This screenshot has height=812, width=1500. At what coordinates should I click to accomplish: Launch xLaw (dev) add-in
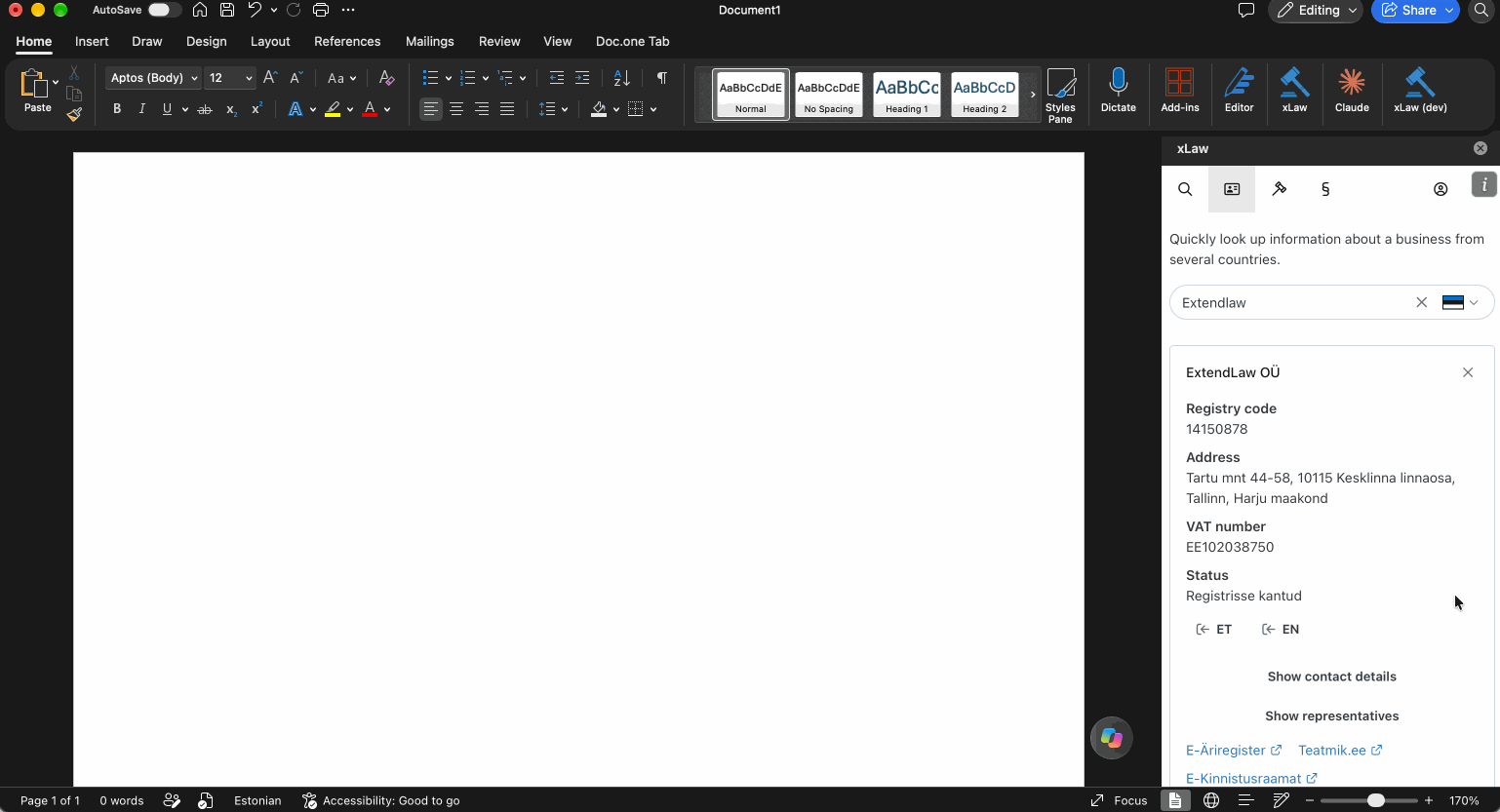click(1420, 91)
